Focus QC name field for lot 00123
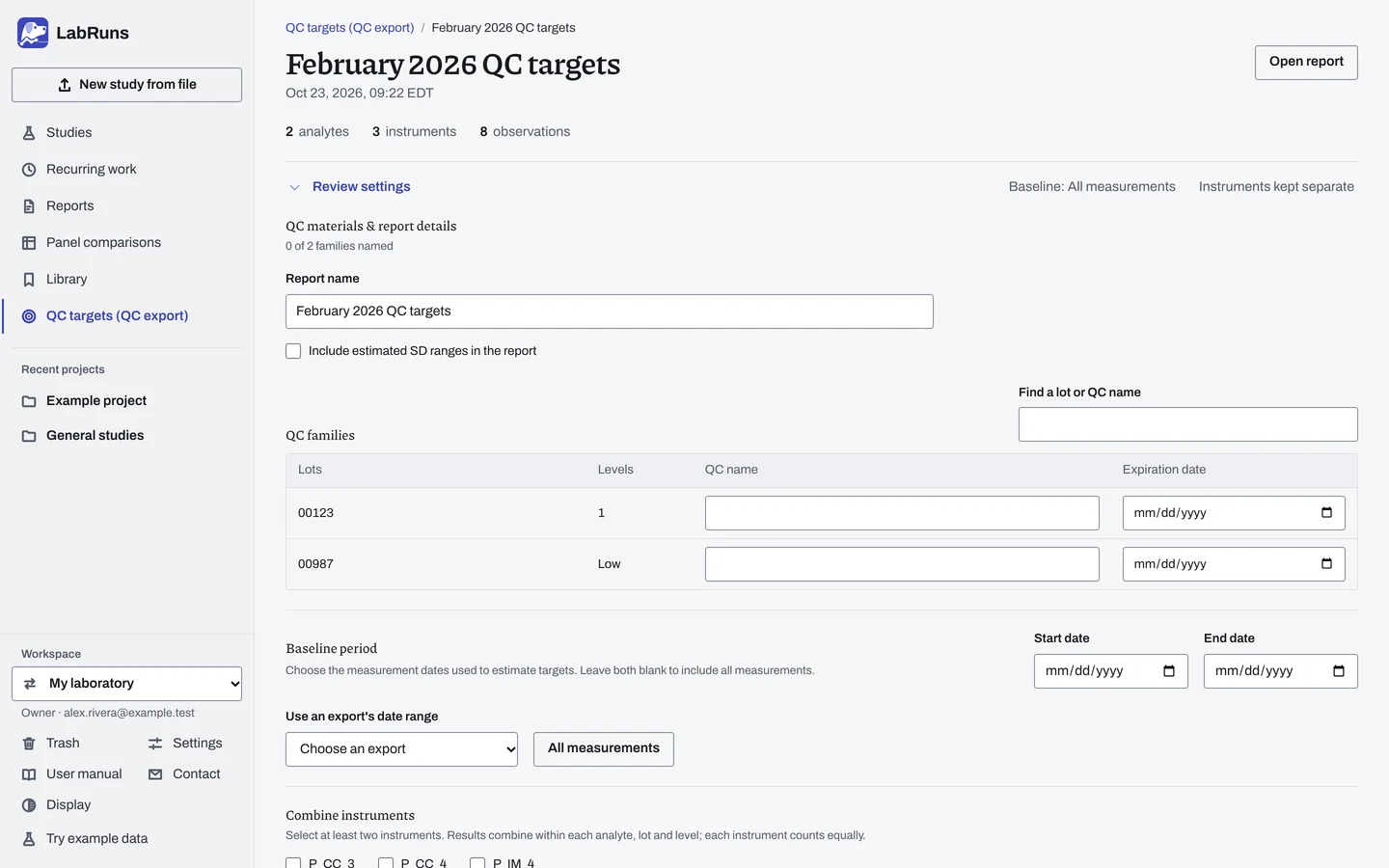Viewport: 1389px width, 868px height. (902, 513)
